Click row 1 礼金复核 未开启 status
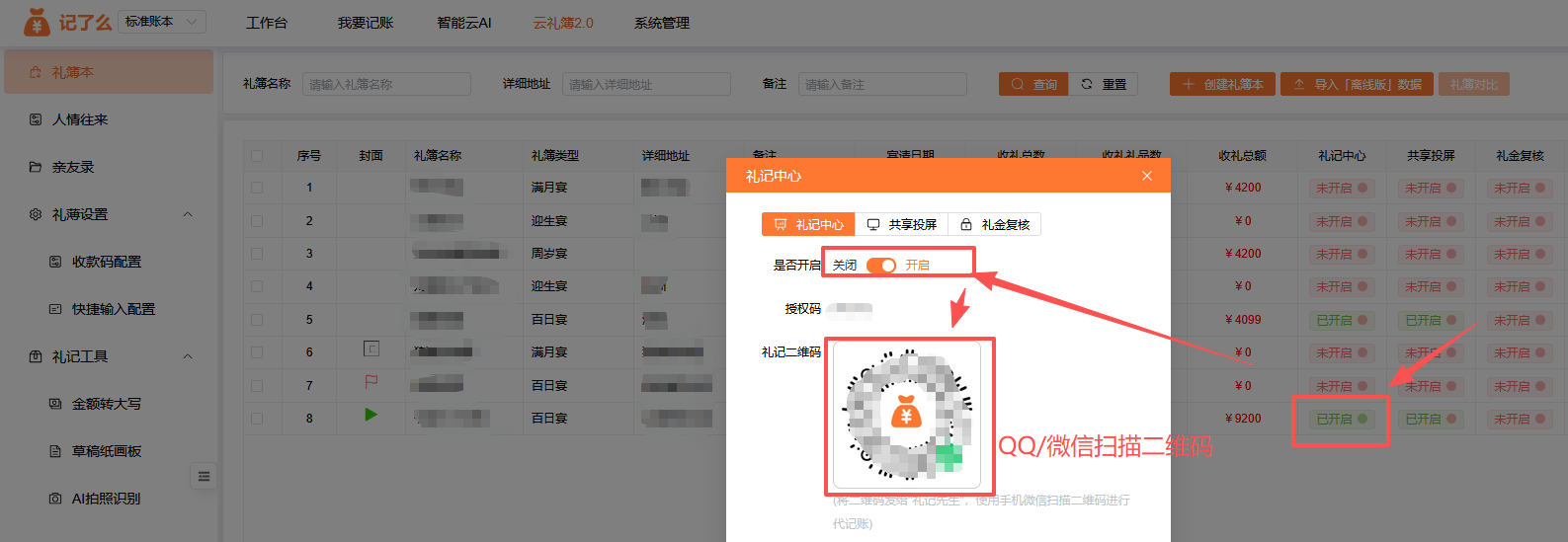Image resolution: width=1568 pixels, height=542 pixels. (x=1520, y=188)
